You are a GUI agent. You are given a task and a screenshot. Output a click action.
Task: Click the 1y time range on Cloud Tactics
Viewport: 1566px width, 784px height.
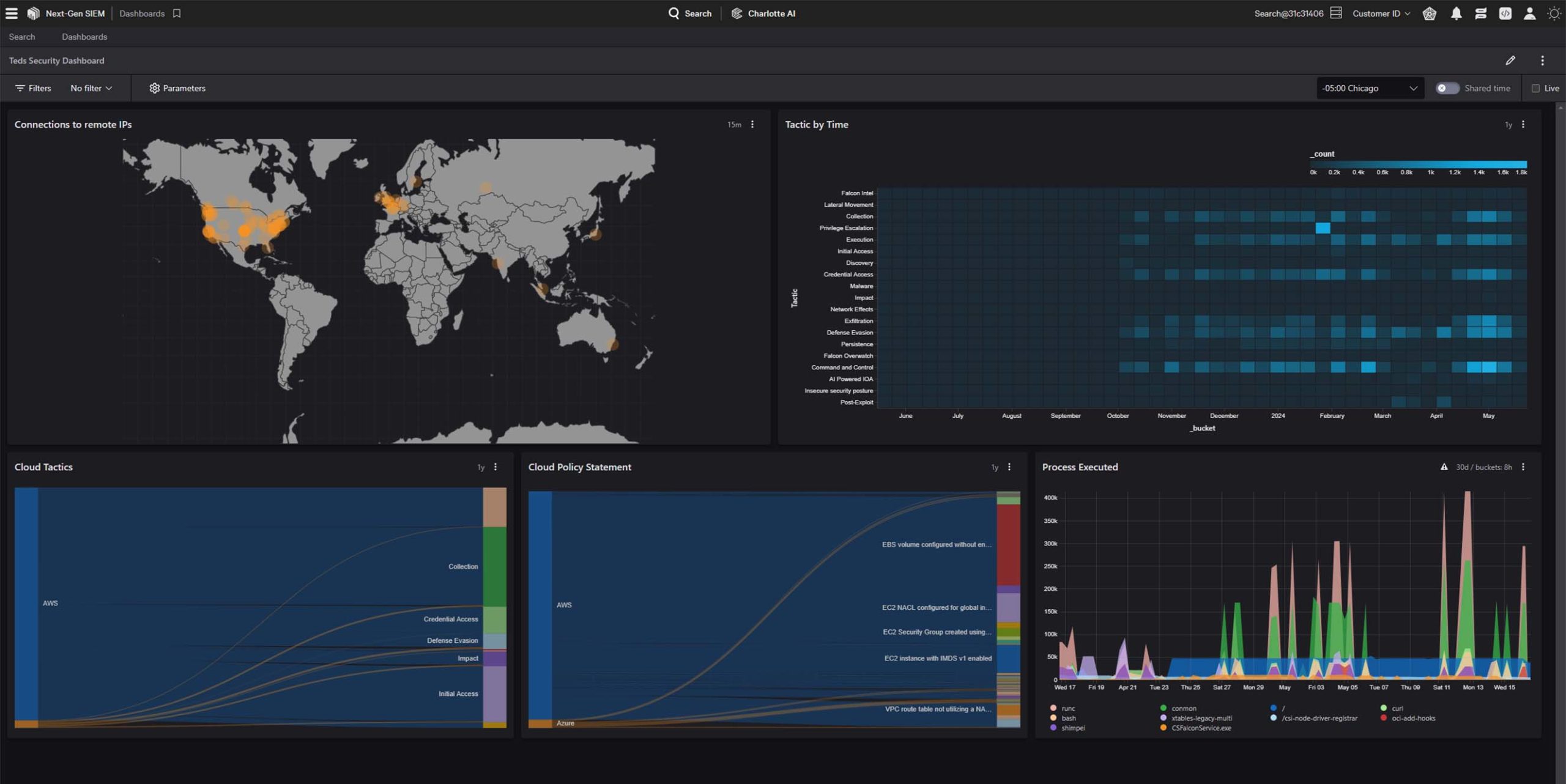click(x=481, y=467)
